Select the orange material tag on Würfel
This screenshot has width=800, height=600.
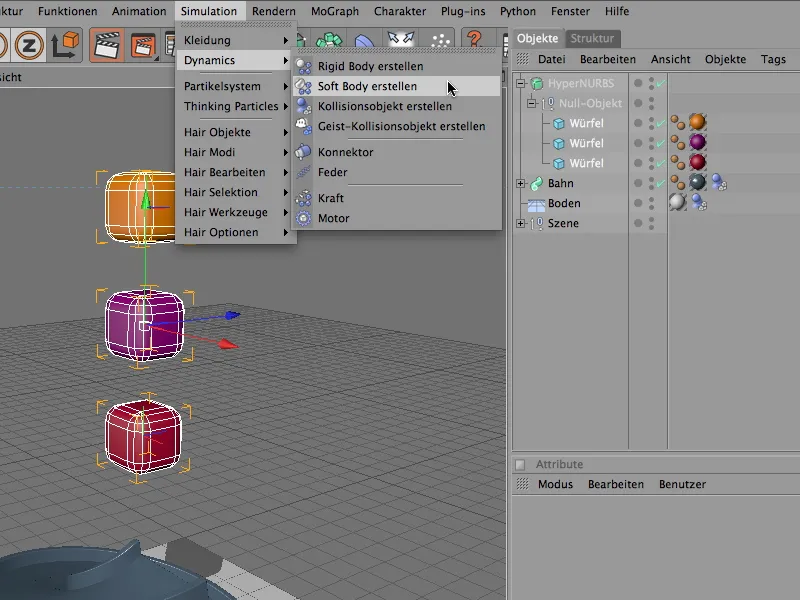click(x=697, y=122)
